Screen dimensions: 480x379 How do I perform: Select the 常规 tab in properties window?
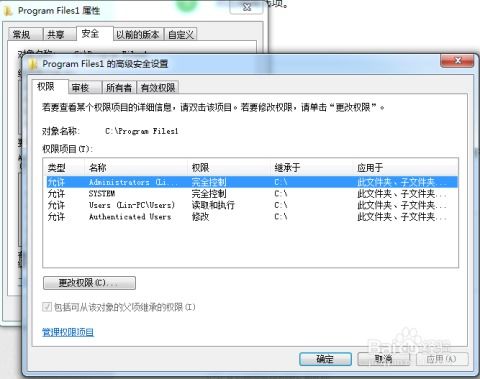pyautogui.click(x=24, y=34)
